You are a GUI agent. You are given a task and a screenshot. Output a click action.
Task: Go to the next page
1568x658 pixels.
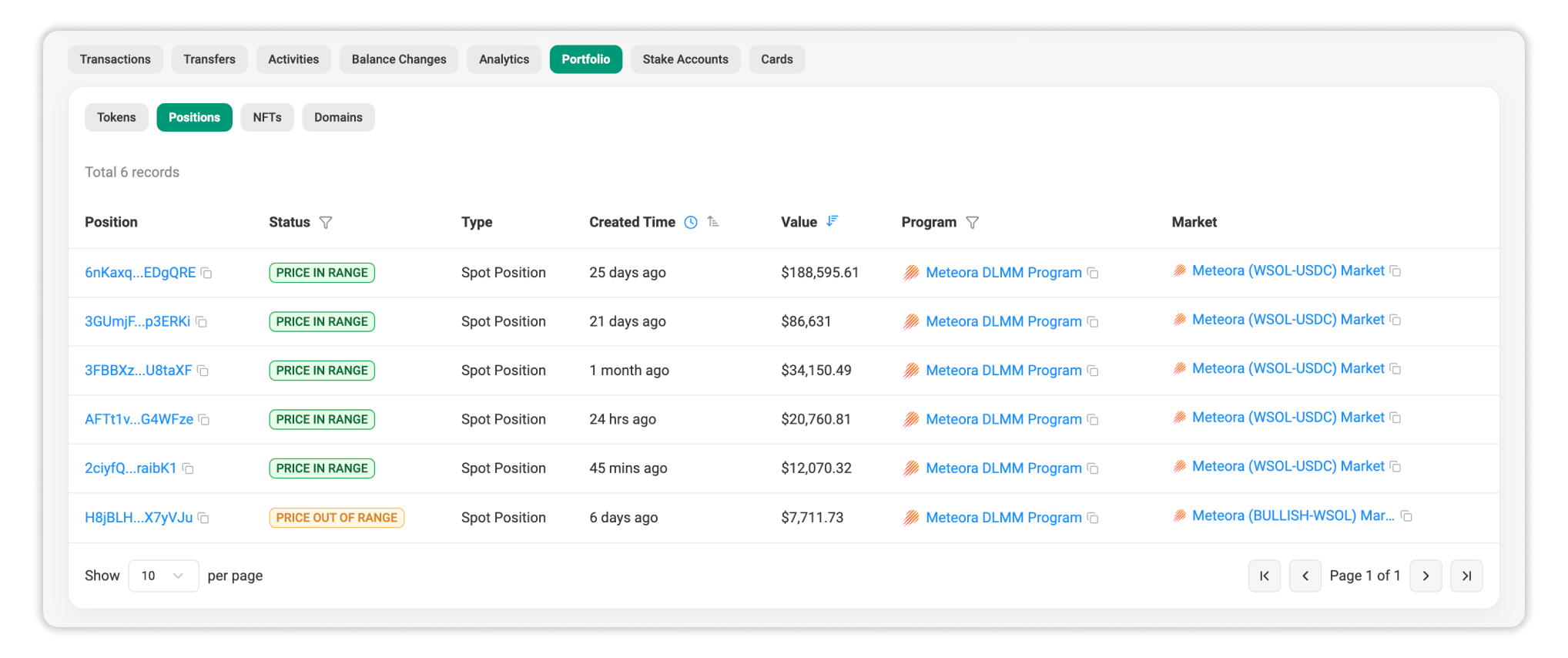coord(1426,576)
